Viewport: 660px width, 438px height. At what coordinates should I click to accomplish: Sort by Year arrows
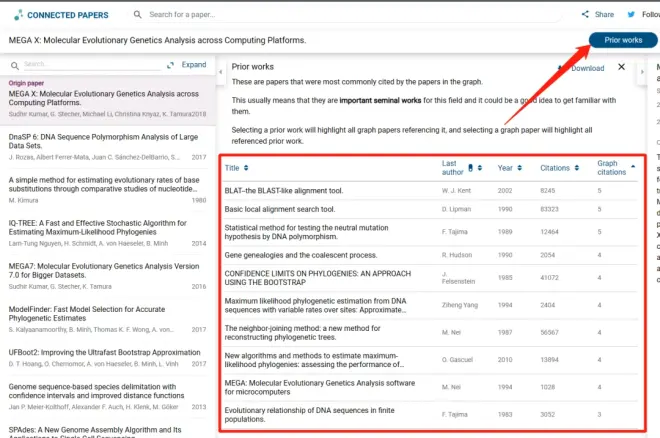(x=520, y=168)
